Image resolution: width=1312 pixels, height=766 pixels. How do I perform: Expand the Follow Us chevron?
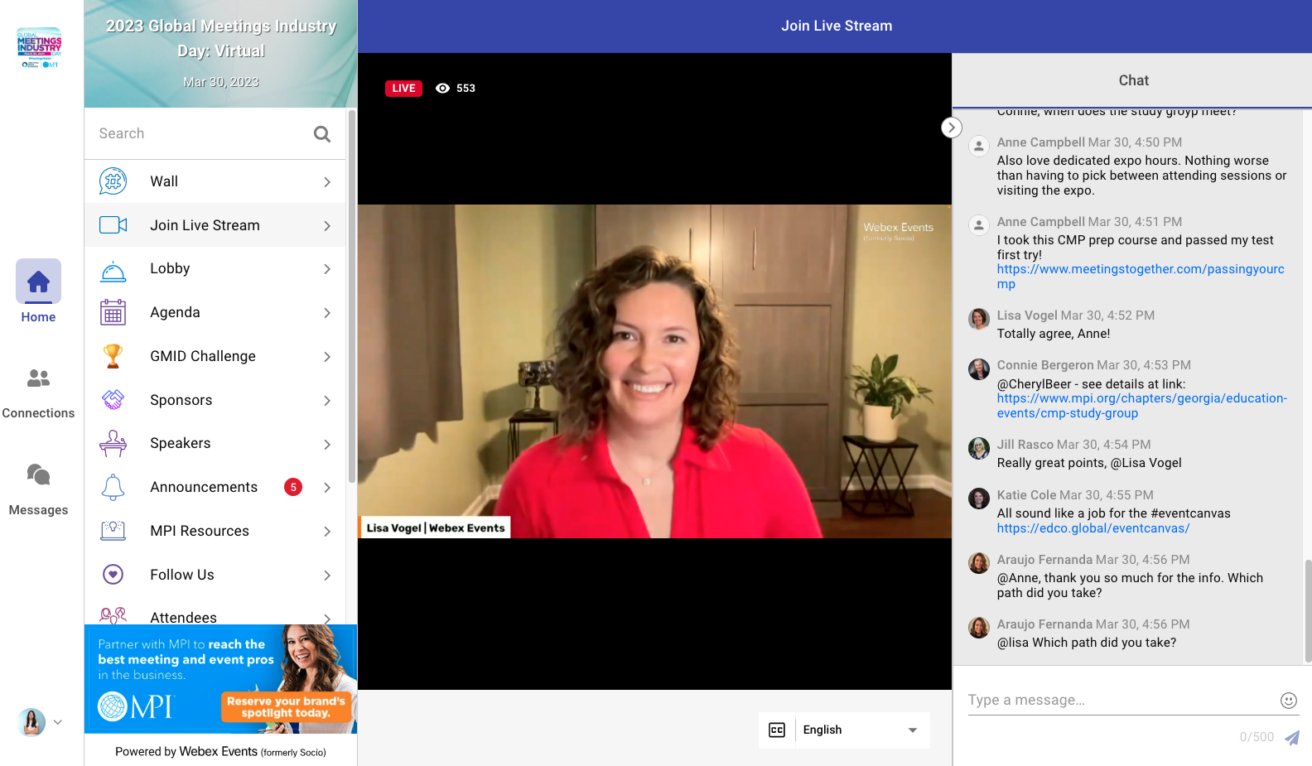click(327, 575)
